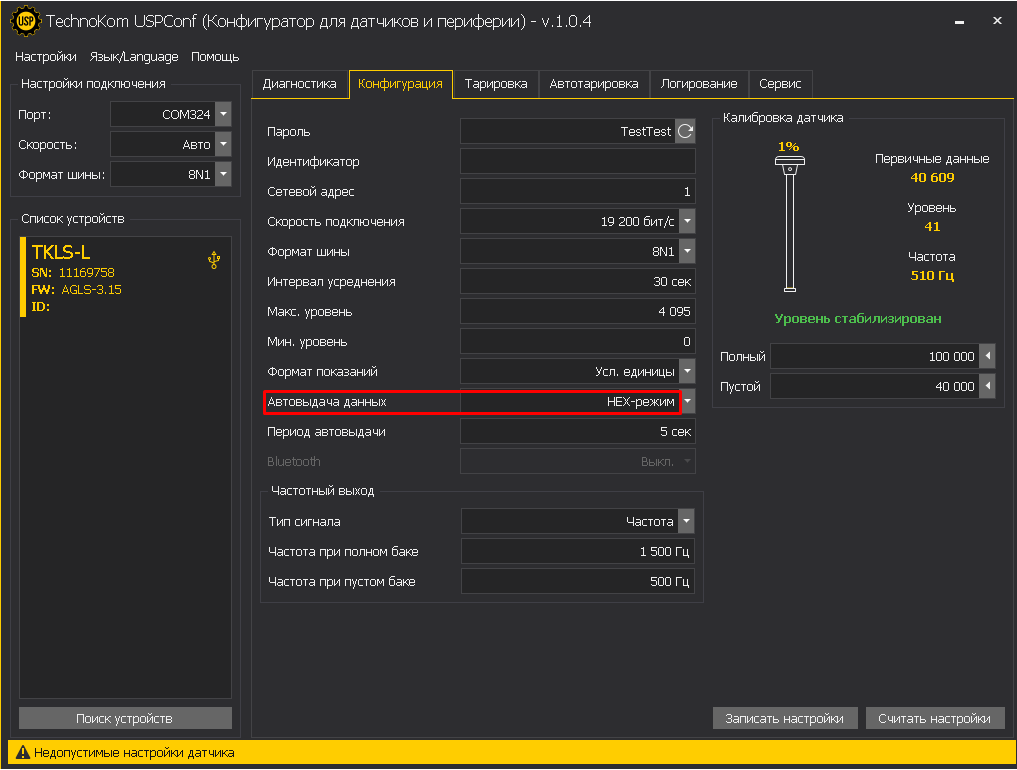Viewport: 1017px width, 770px height.
Task: Minimize the USPConf window
Action: point(959,22)
